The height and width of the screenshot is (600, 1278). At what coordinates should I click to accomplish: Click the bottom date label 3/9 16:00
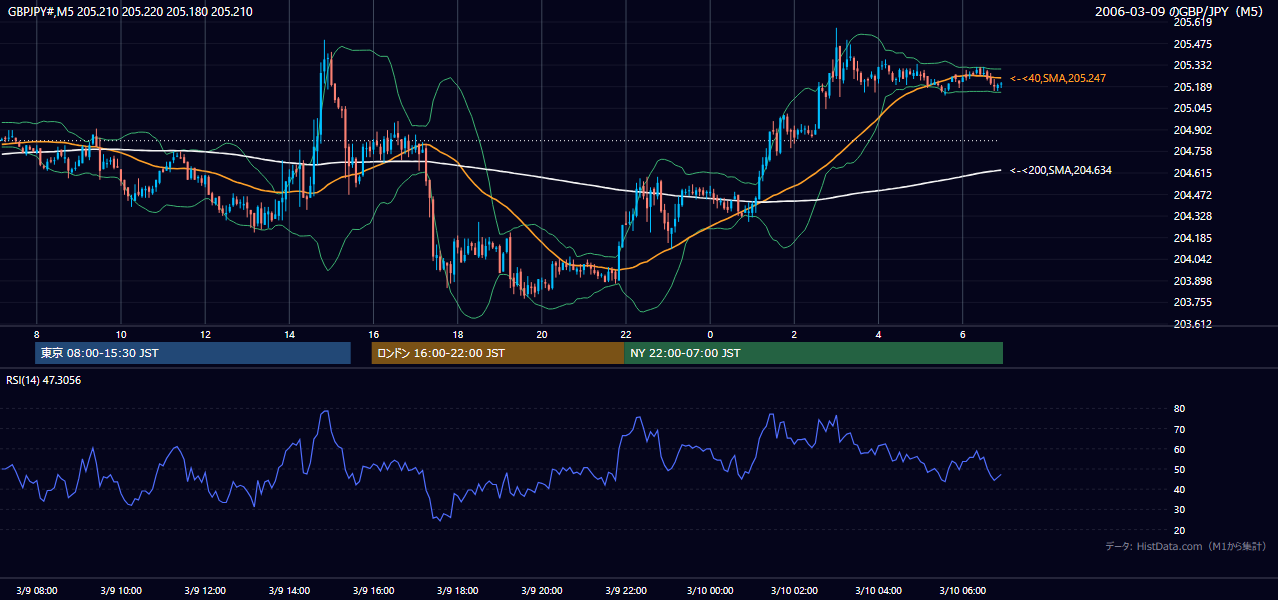click(373, 591)
